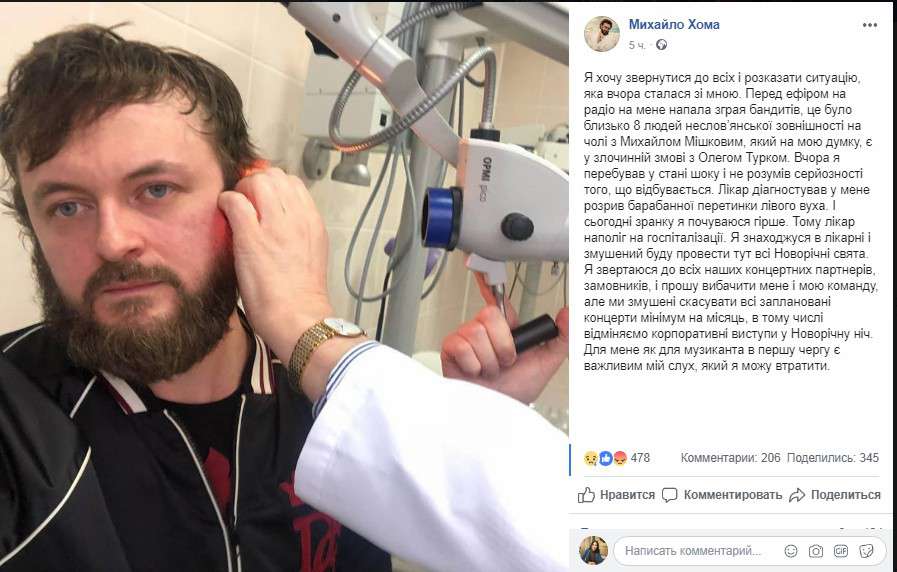This screenshot has height=572, width=897.
Task: Click the sad reaction emoji icon
Action: 591,458
